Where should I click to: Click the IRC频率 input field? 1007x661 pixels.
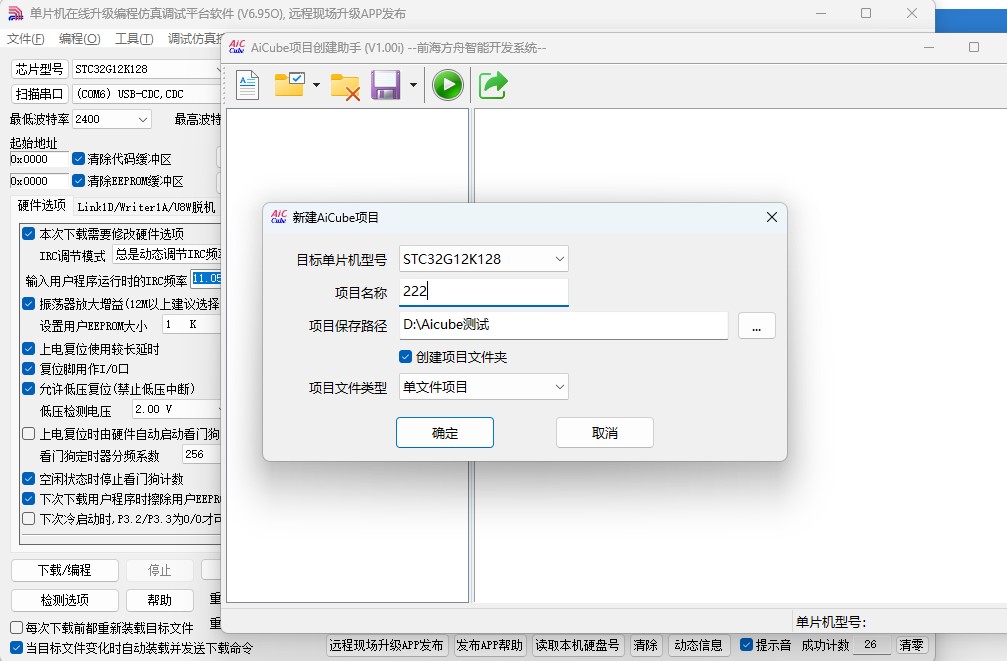206,279
